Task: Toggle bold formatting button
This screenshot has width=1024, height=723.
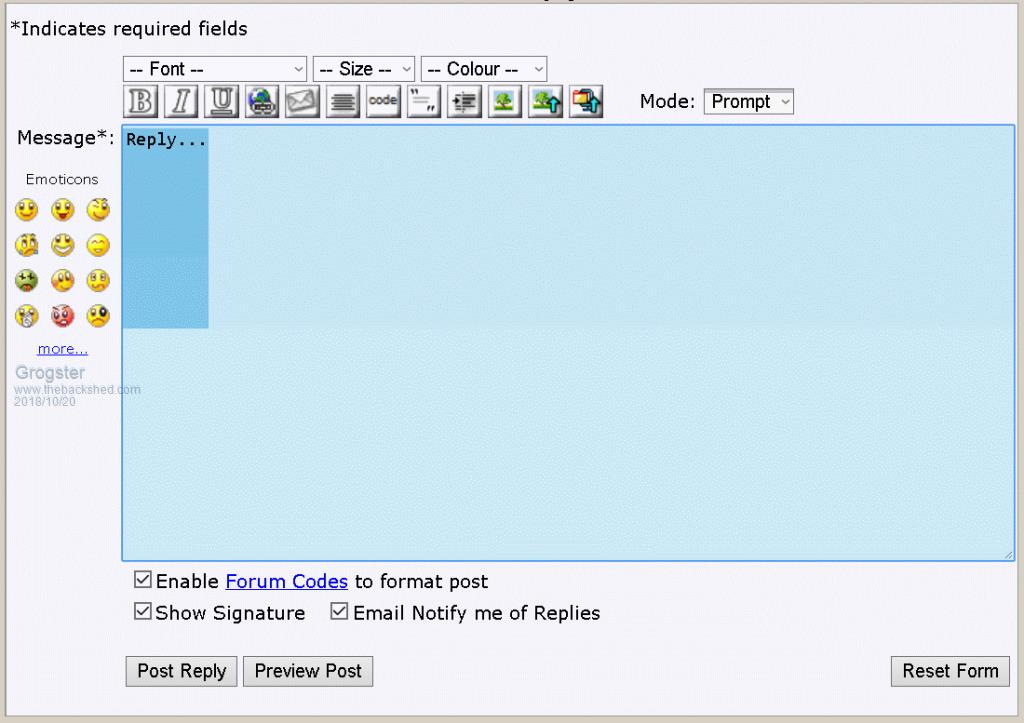Action: (142, 102)
